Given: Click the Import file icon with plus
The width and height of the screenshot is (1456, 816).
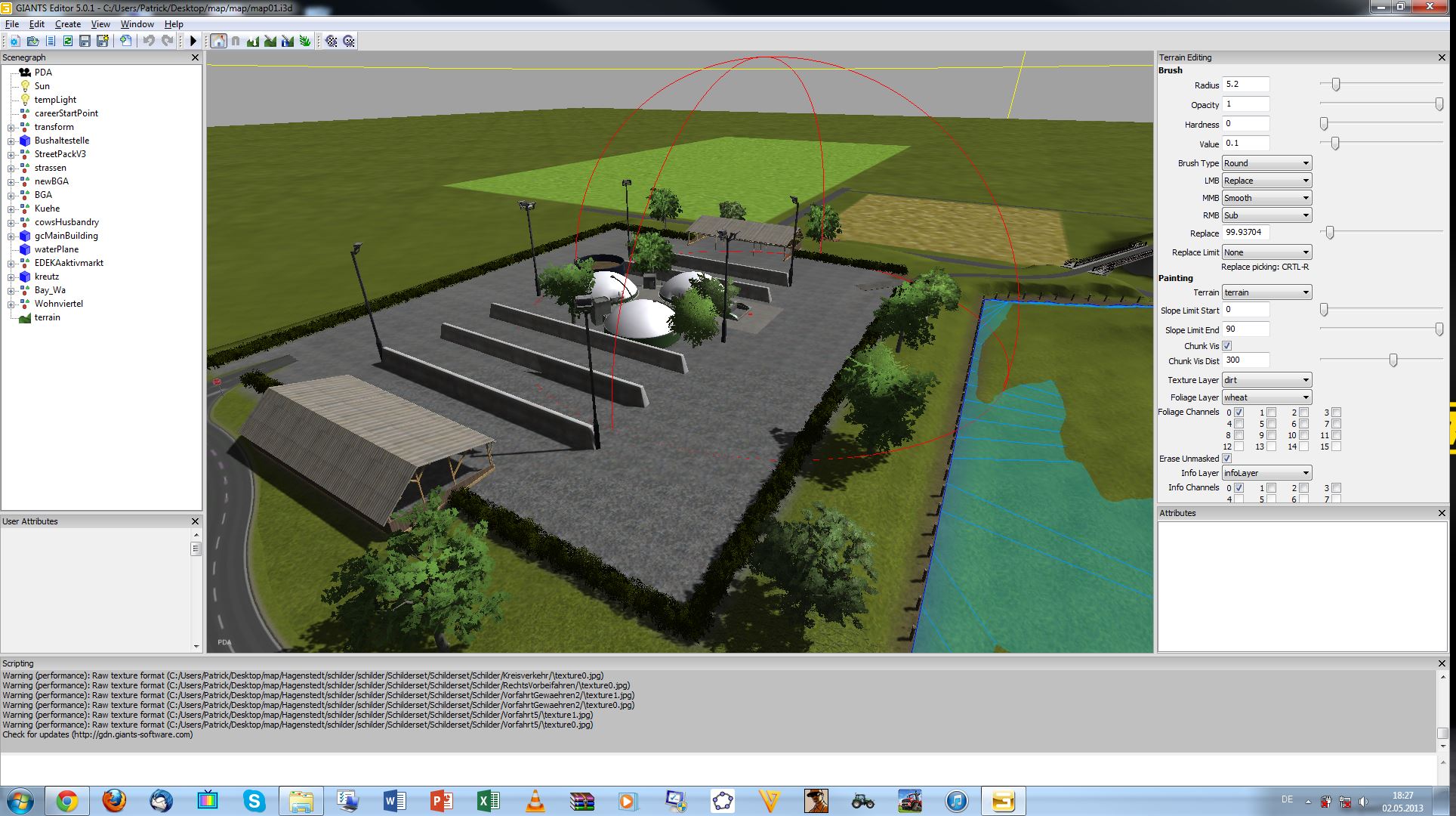Looking at the screenshot, I should click(x=125, y=41).
